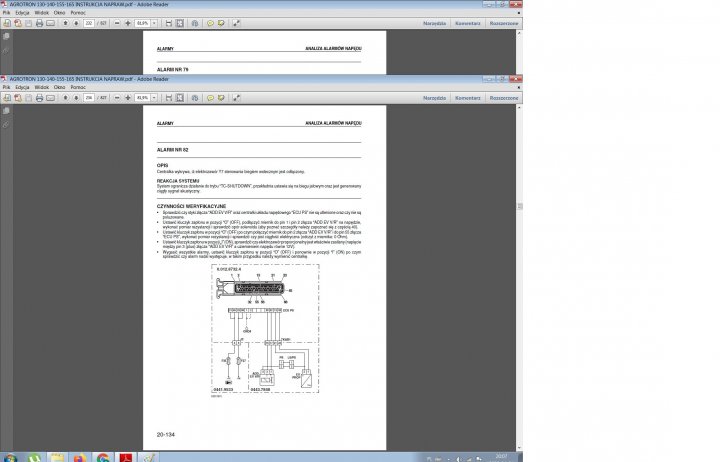Image resolution: width=720 pixels, height=462 pixels.
Task: Go to next page in the front Reader window
Action: coord(77,98)
